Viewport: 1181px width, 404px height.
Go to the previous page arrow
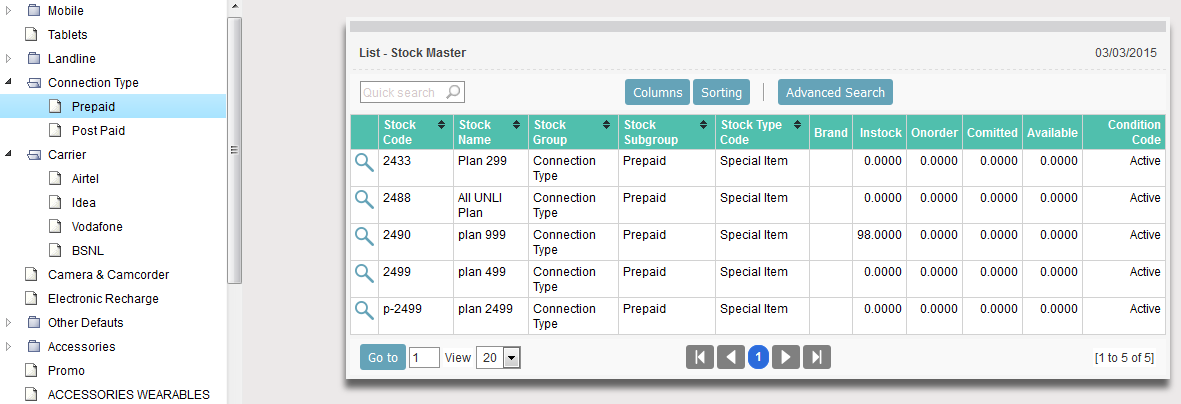coord(730,357)
